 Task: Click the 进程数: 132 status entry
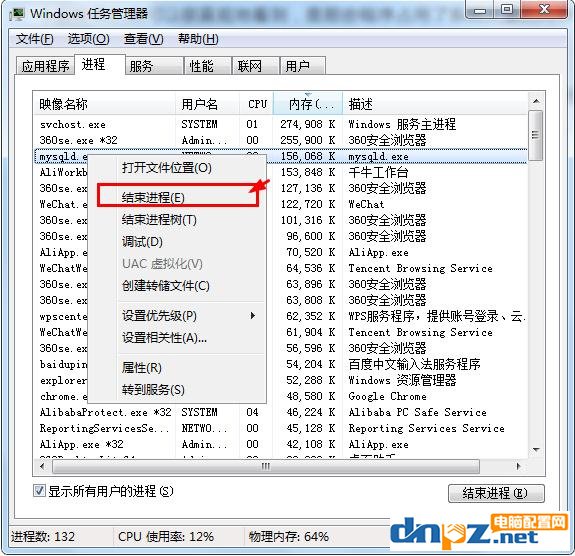[43, 537]
